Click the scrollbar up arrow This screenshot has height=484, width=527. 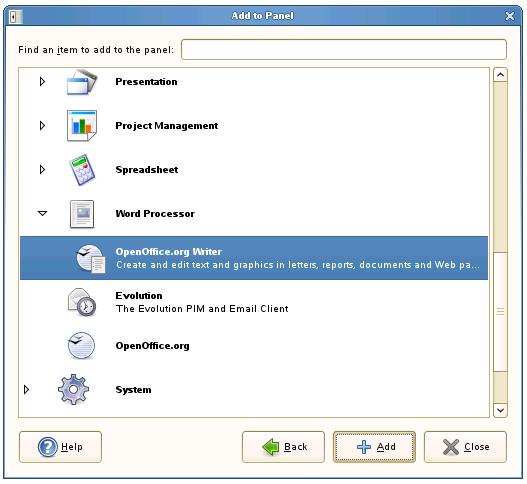click(500, 75)
